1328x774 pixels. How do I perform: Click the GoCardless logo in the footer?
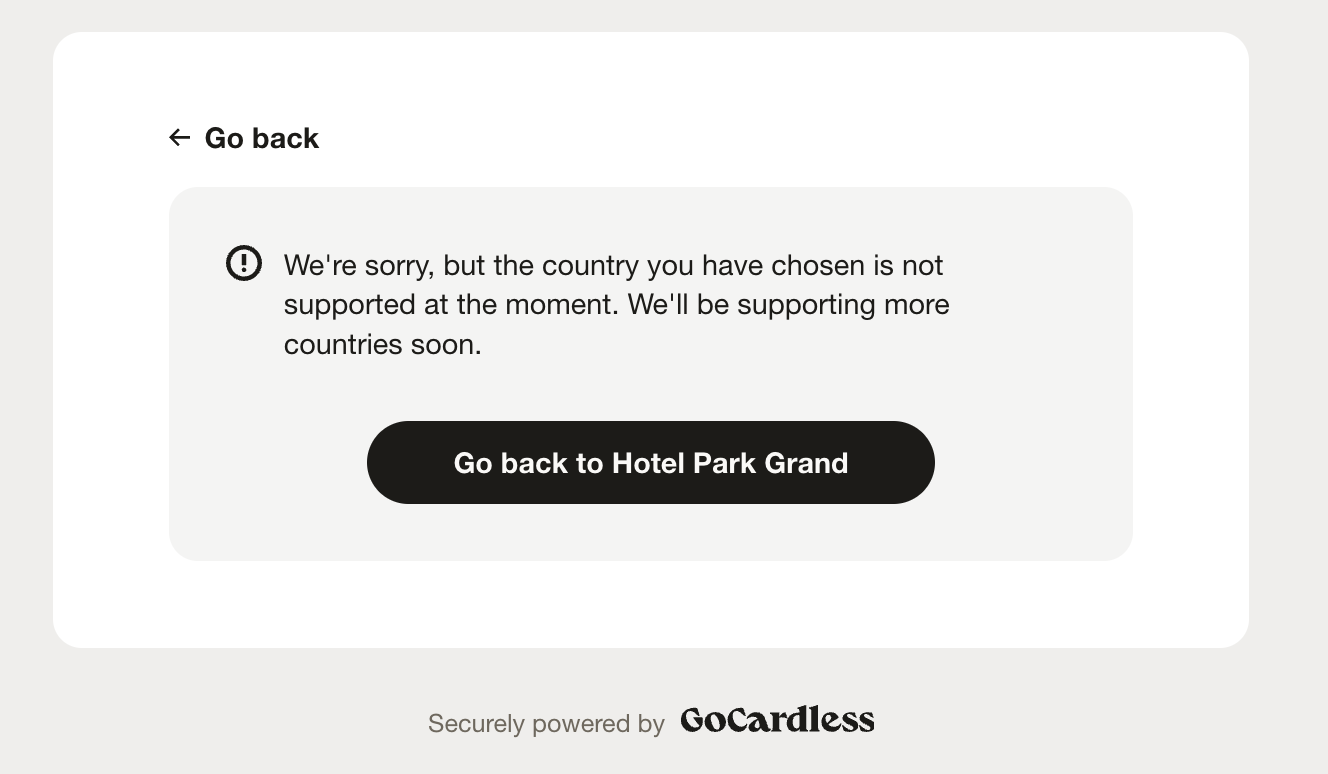(777, 720)
